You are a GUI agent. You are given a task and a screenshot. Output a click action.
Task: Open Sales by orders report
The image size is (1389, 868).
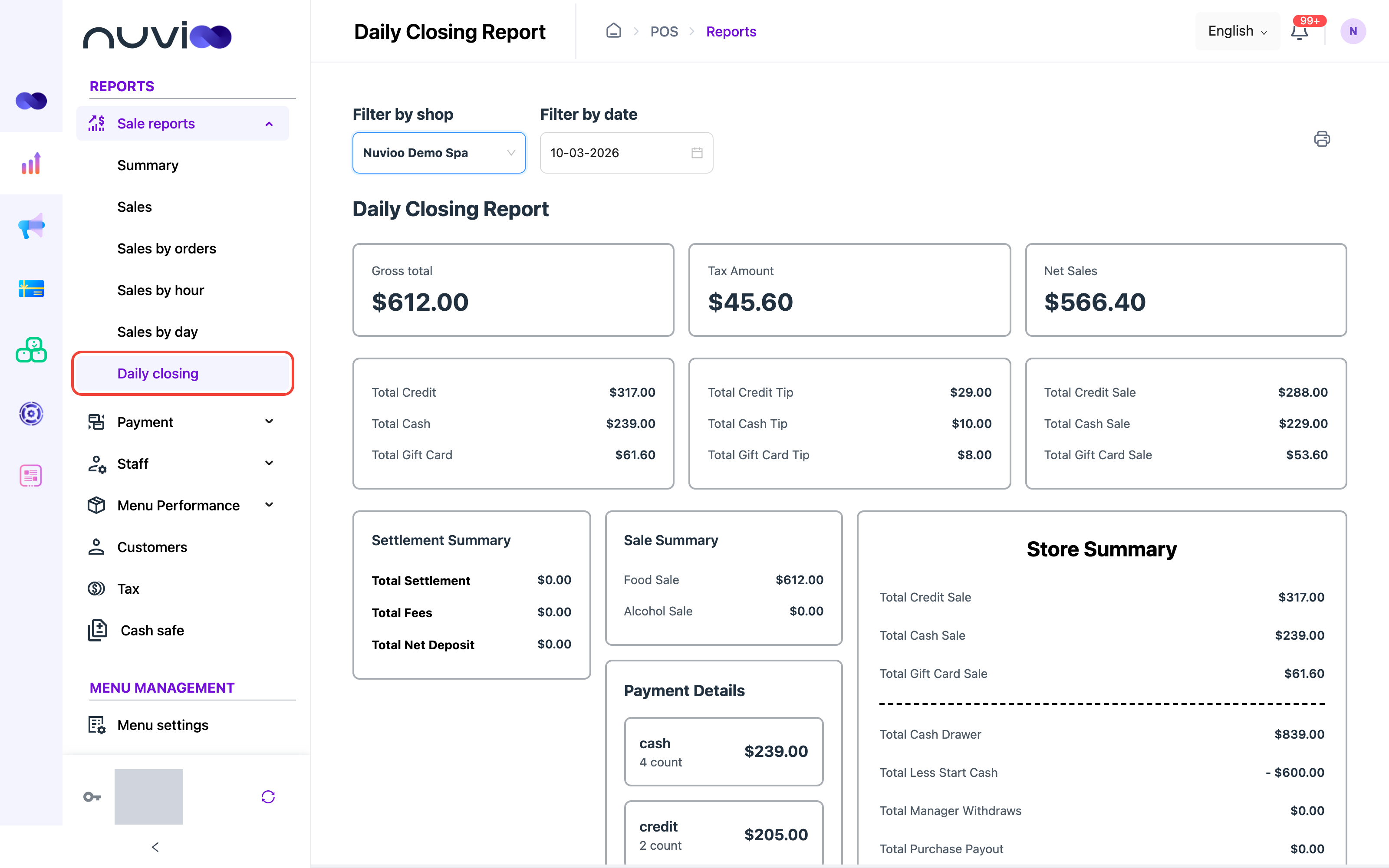click(x=166, y=249)
